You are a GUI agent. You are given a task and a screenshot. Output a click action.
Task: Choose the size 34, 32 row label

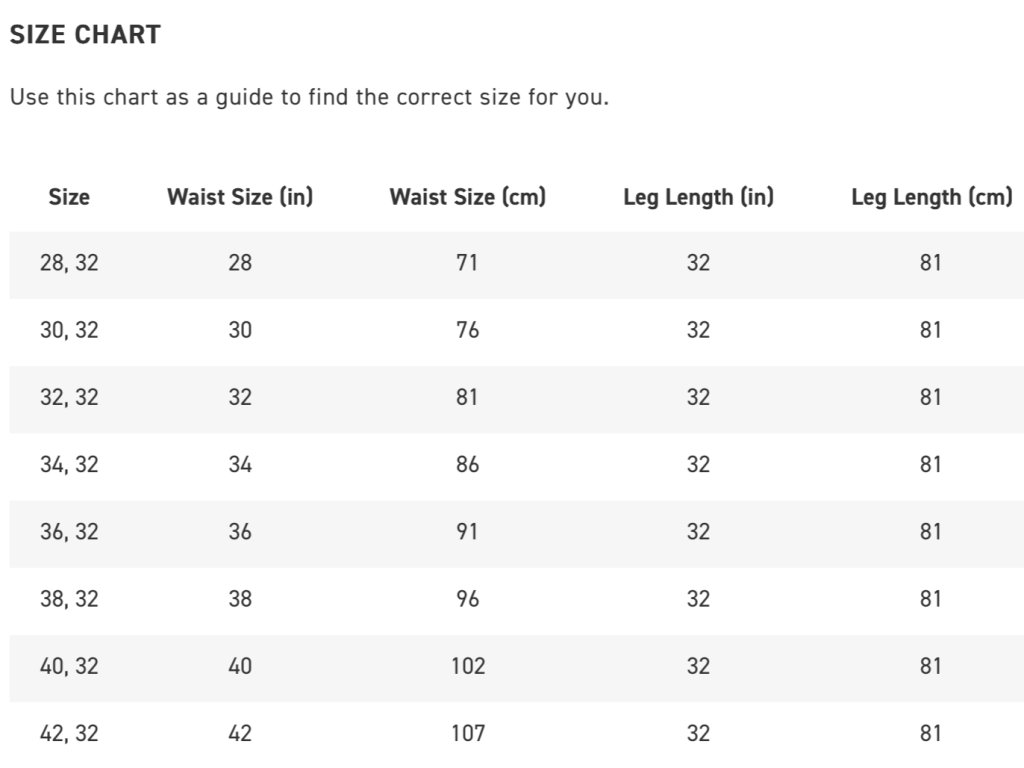click(x=69, y=464)
